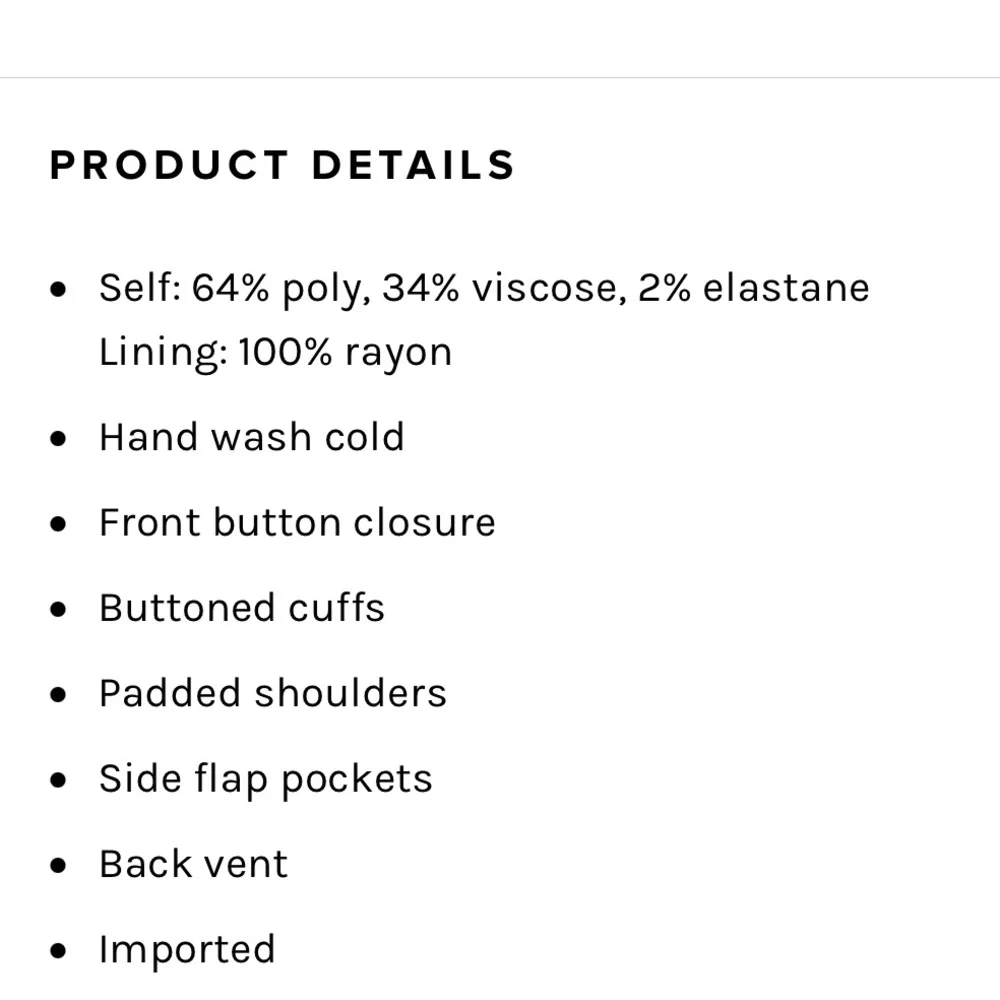Viewport: 1000px width, 1000px height.
Task: Click the words 2% elastane
Action: point(754,288)
